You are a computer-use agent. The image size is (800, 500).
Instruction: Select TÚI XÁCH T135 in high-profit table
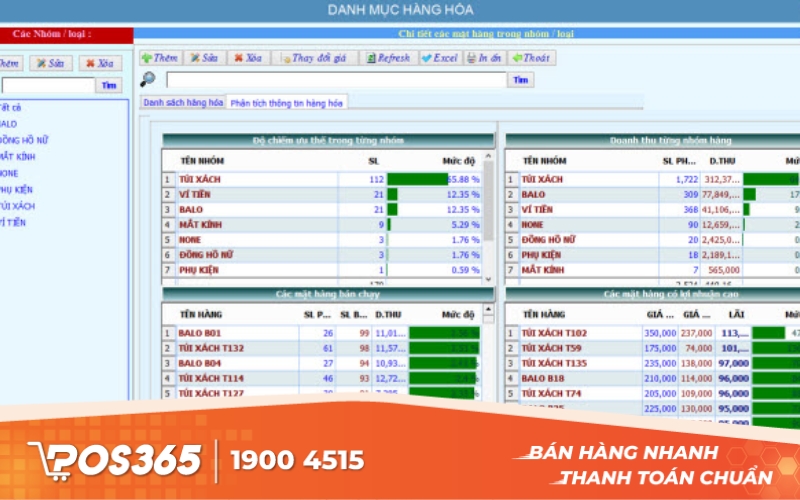click(x=653, y=363)
